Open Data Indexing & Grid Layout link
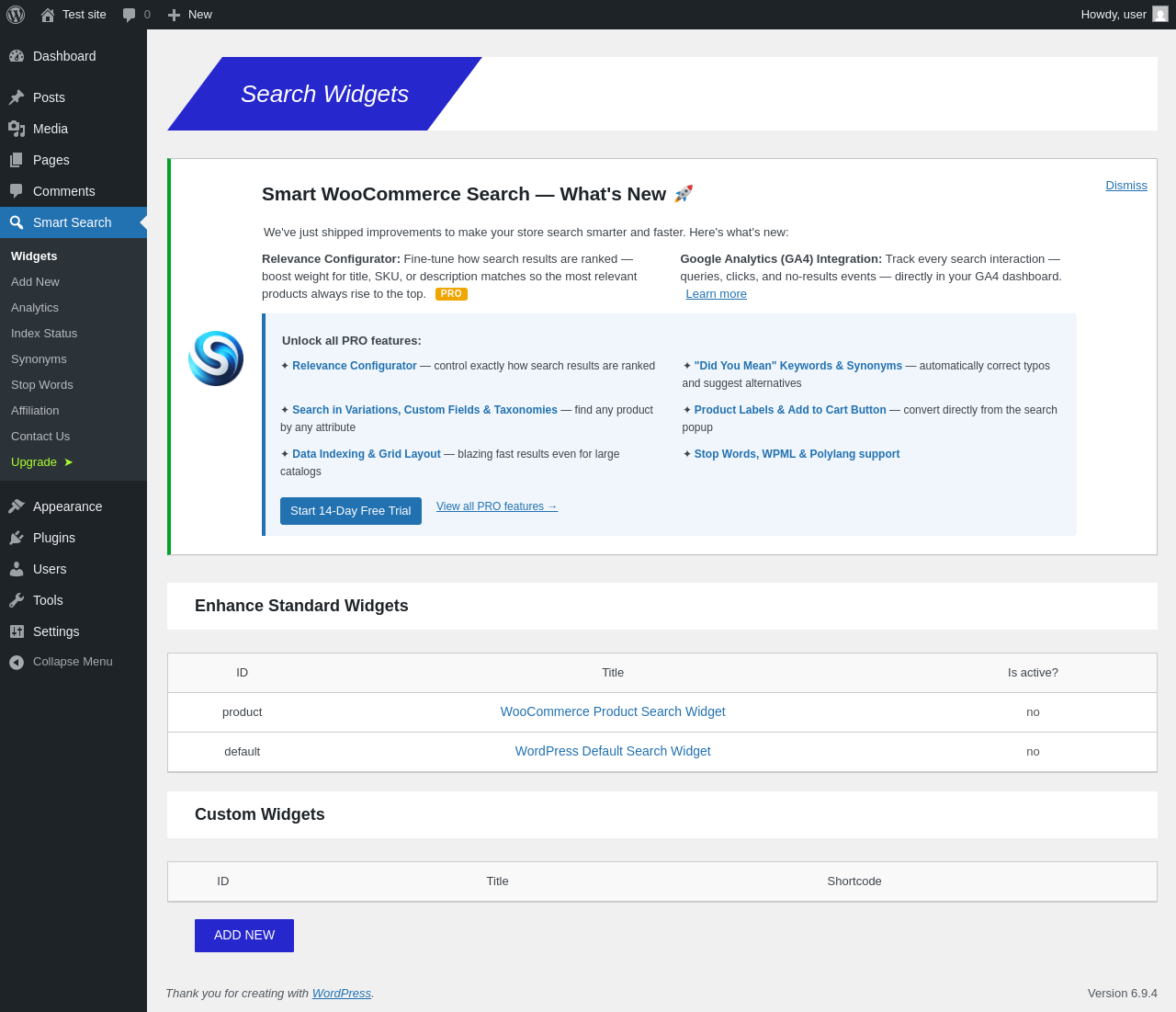 pyautogui.click(x=367, y=454)
